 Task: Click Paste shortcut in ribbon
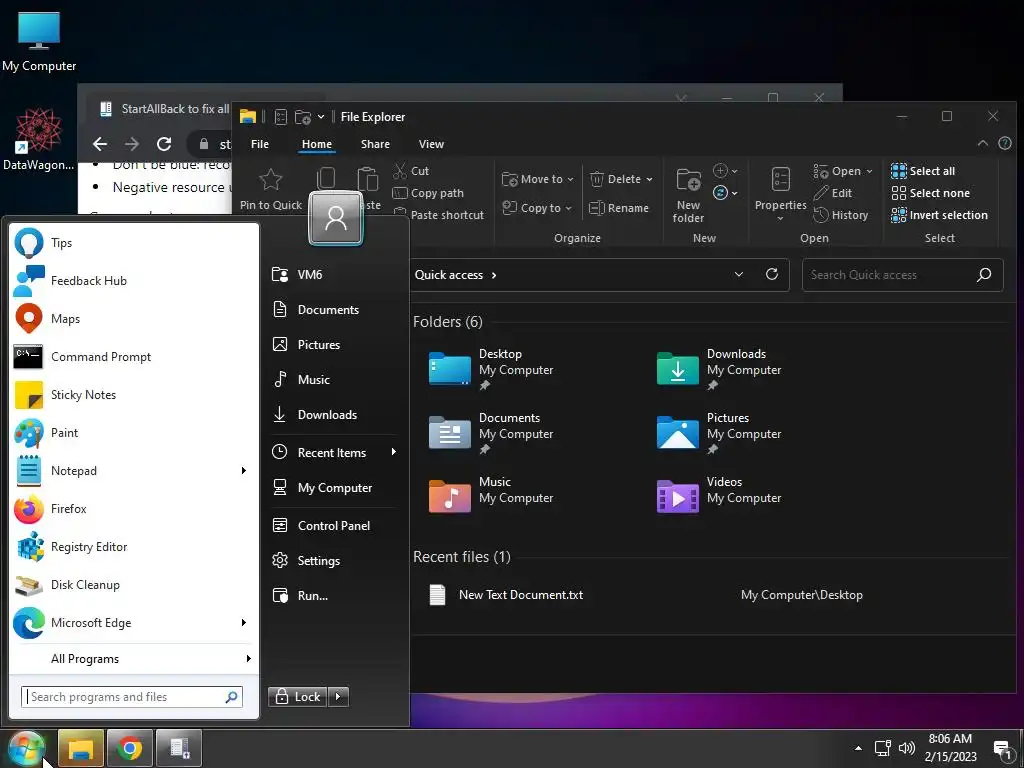pos(439,215)
